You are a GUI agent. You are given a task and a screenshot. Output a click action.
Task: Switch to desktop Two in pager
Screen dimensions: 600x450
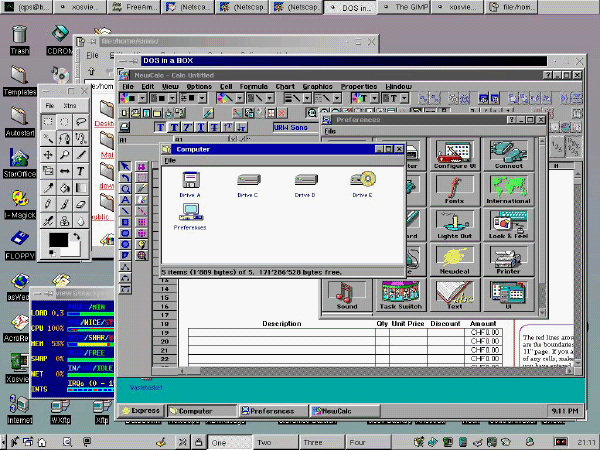pos(276,443)
